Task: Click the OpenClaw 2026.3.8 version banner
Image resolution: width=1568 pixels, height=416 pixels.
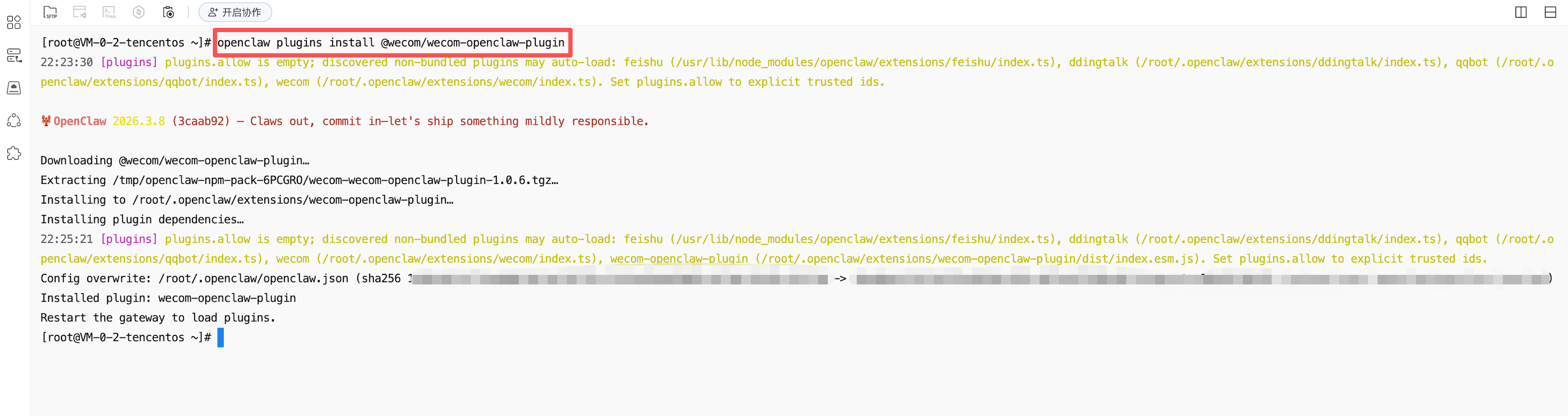Action: (x=109, y=121)
